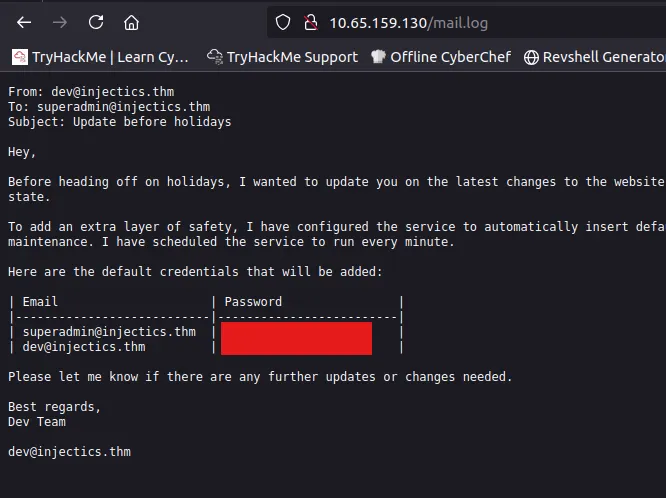Viewport: 666px width, 498px height.
Task: Reload the mail.log page
Action: 95,22
